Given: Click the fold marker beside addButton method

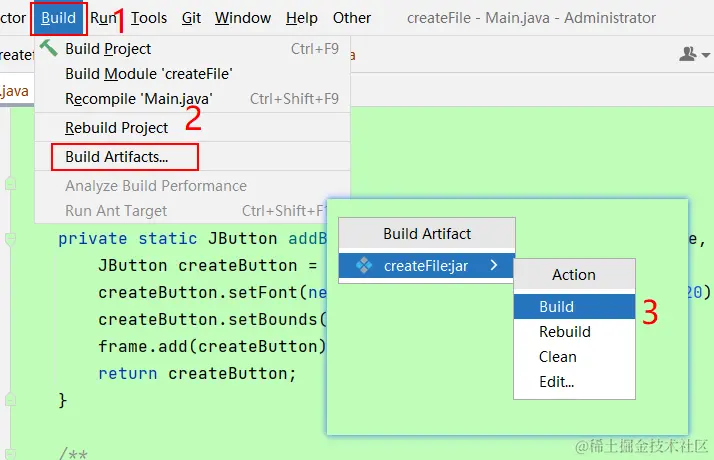Looking at the screenshot, I should (10, 239).
